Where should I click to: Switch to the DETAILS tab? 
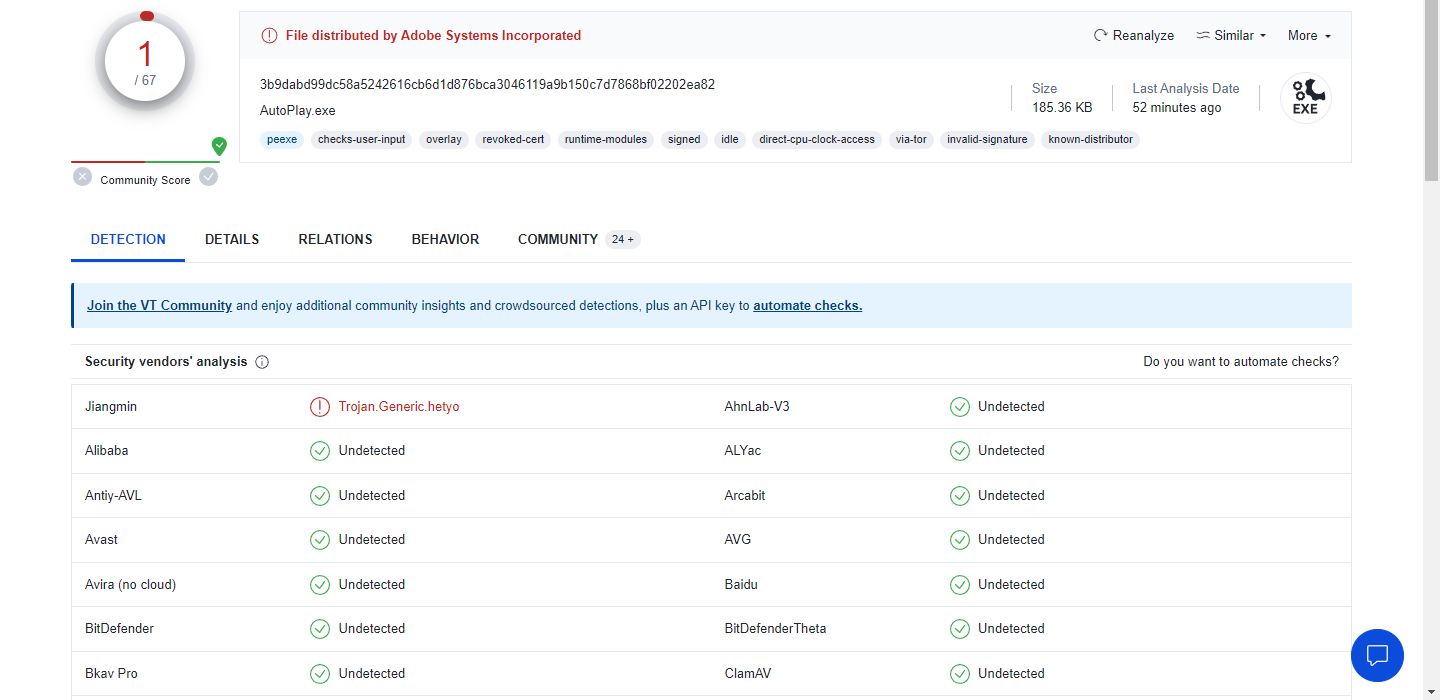[x=232, y=239]
